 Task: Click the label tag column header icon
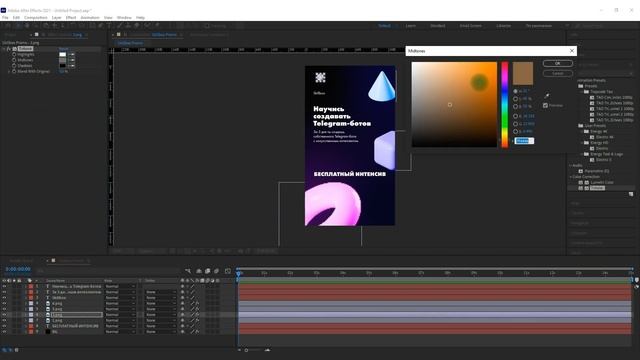[x=29, y=280]
